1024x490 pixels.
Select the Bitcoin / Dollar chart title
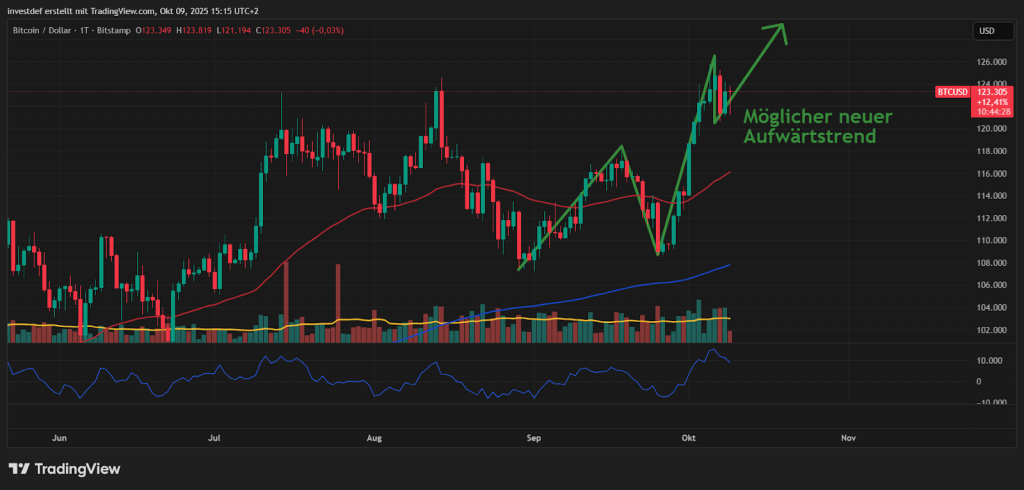[50, 30]
